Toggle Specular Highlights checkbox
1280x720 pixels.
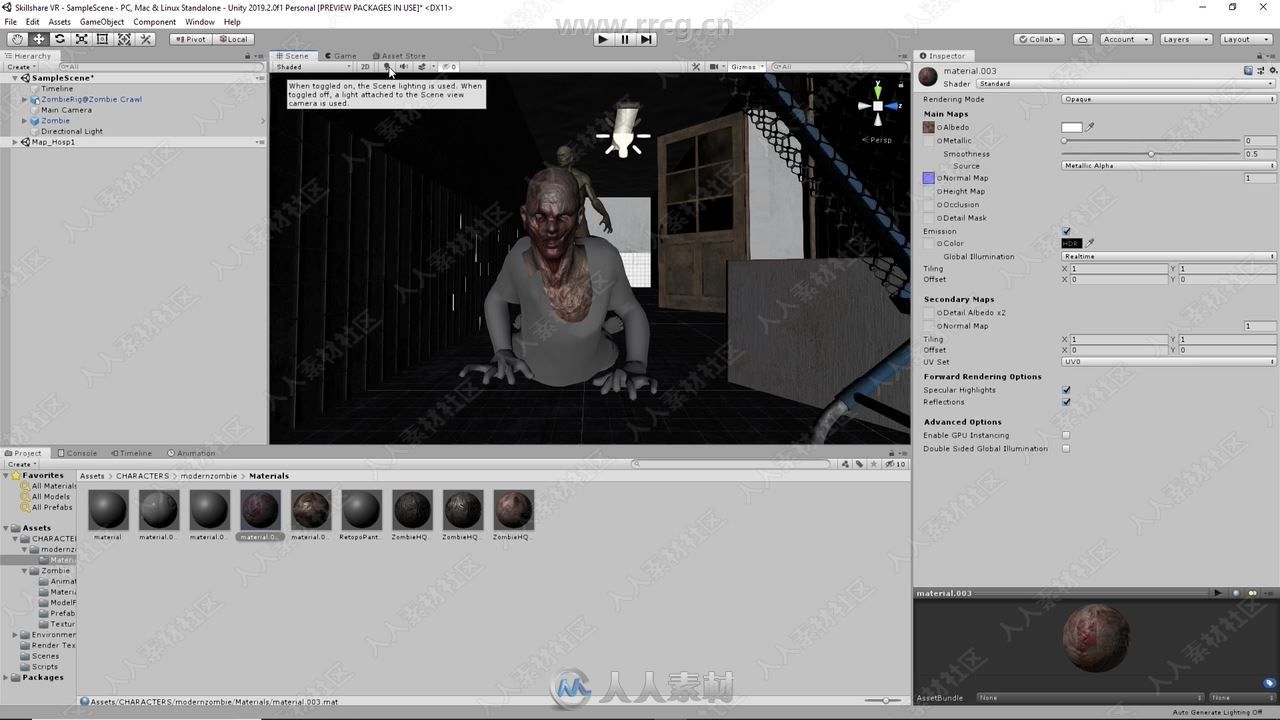1066,390
